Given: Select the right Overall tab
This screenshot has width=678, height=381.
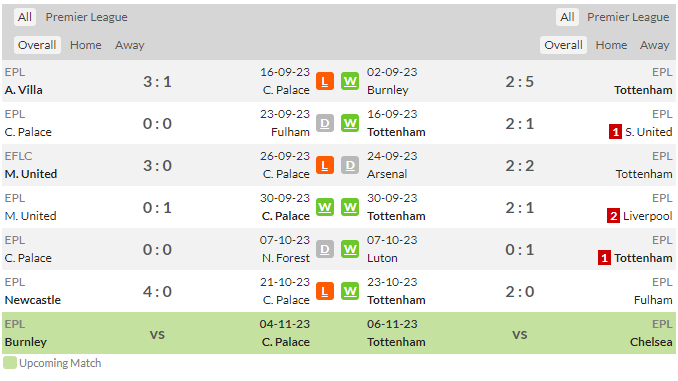Looking at the screenshot, I should [x=563, y=45].
